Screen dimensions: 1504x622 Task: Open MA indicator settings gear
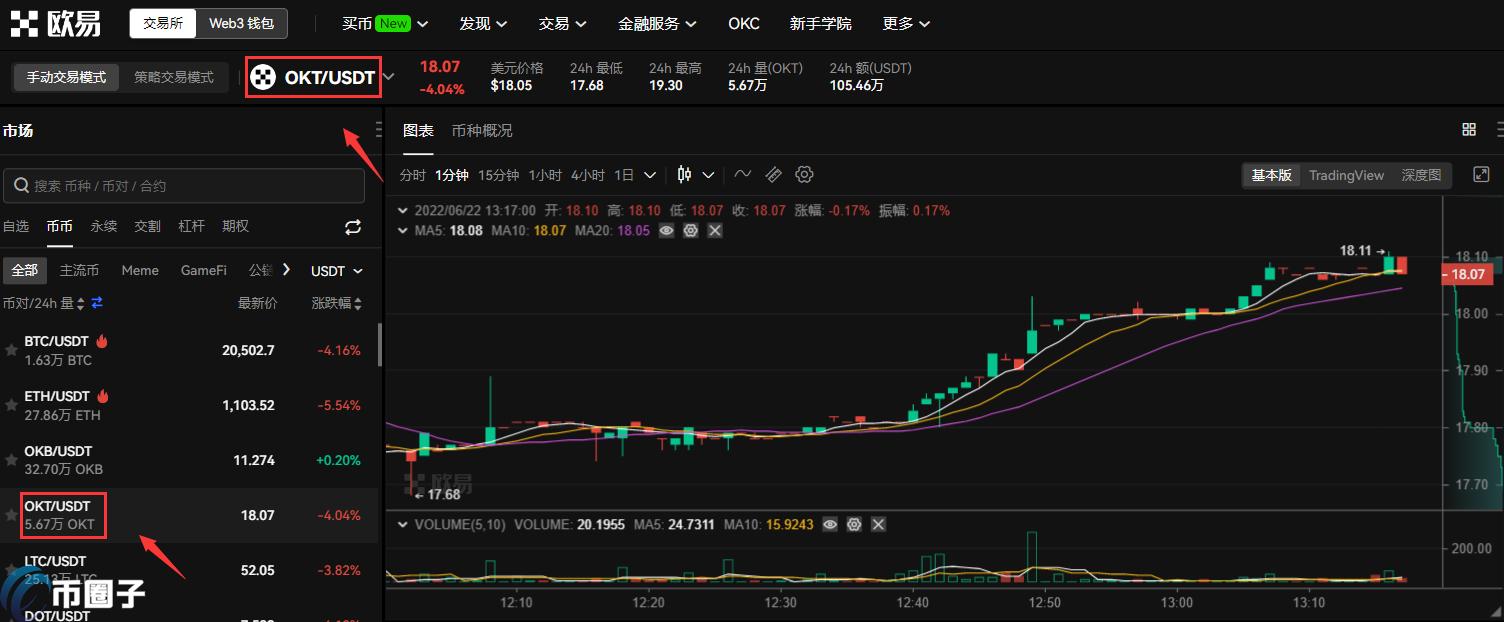click(690, 230)
